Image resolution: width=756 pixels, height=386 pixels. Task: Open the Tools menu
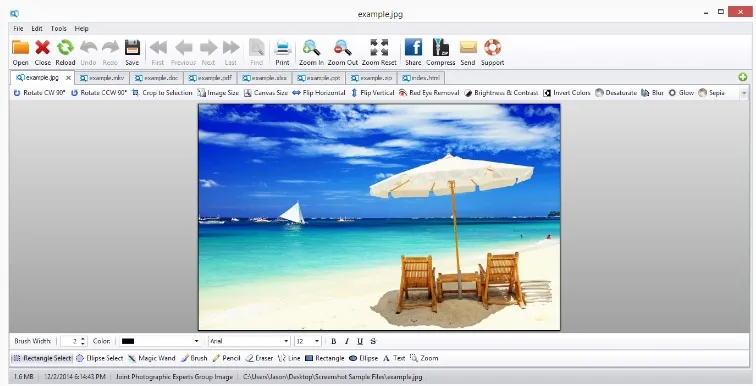[x=59, y=28]
